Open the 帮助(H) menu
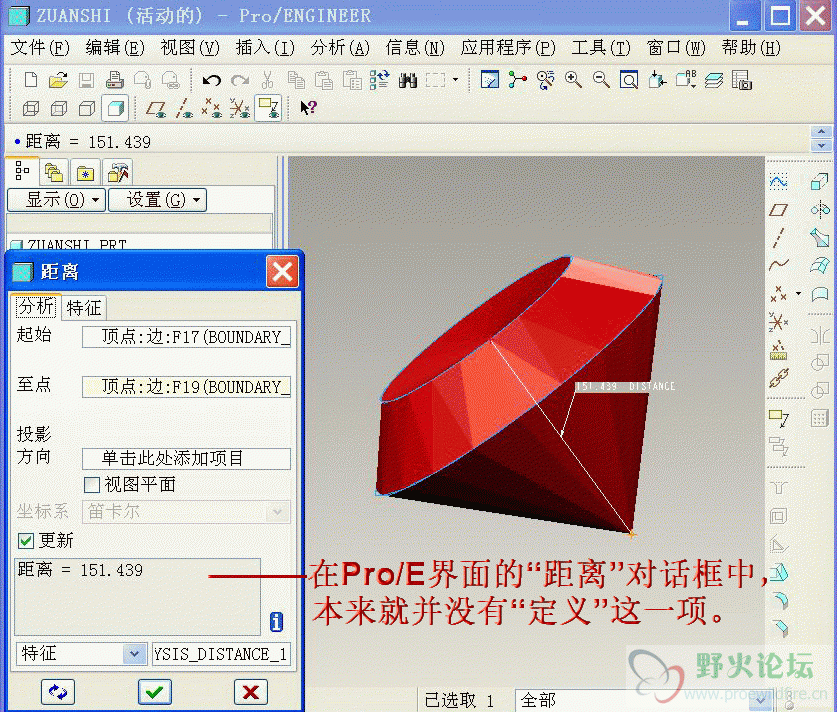 point(751,48)
